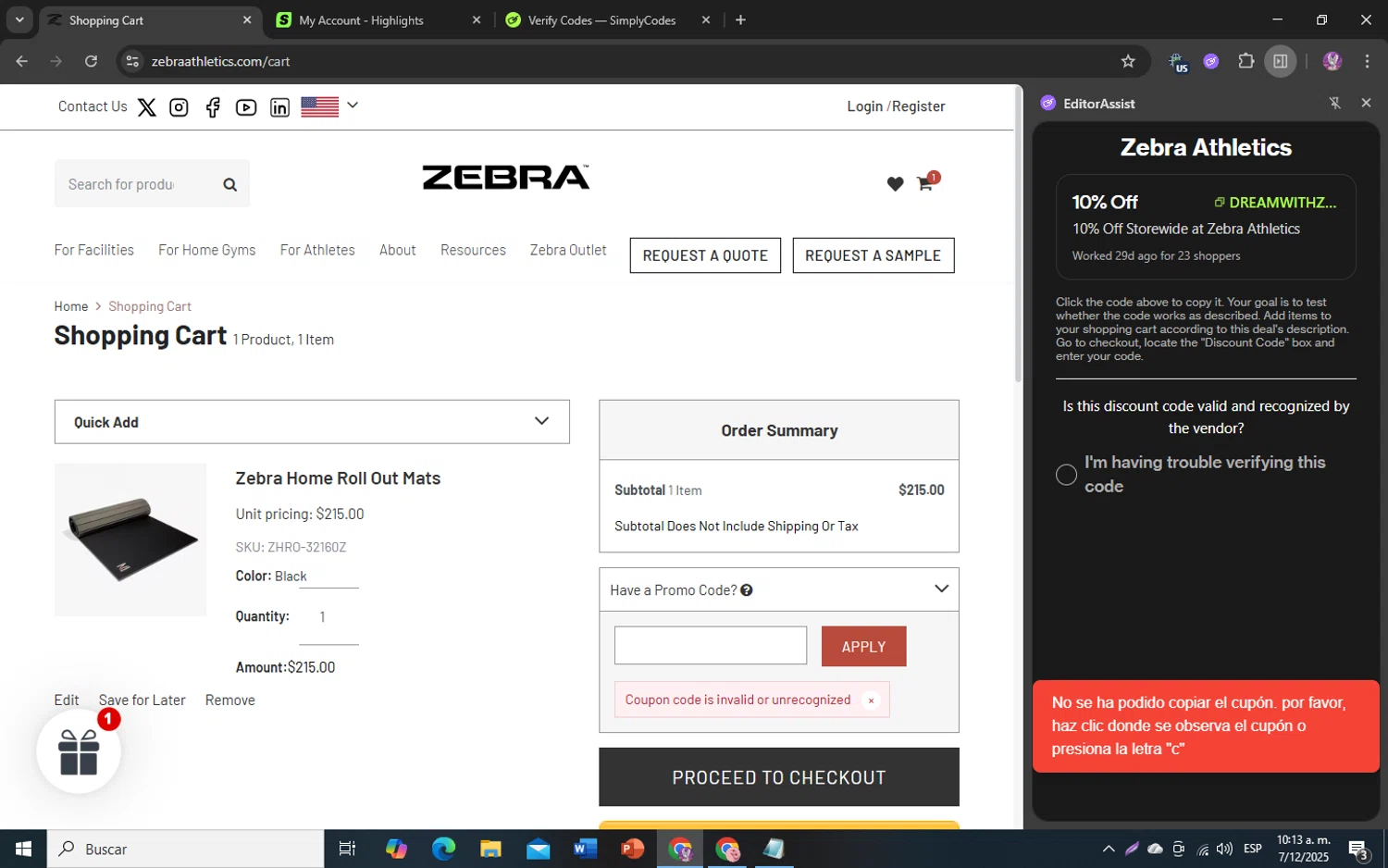Image resolution: width=1388 pixels, height=868 pixels.
Task: Click the promo code help question icon
Action: tap(747, 590)
